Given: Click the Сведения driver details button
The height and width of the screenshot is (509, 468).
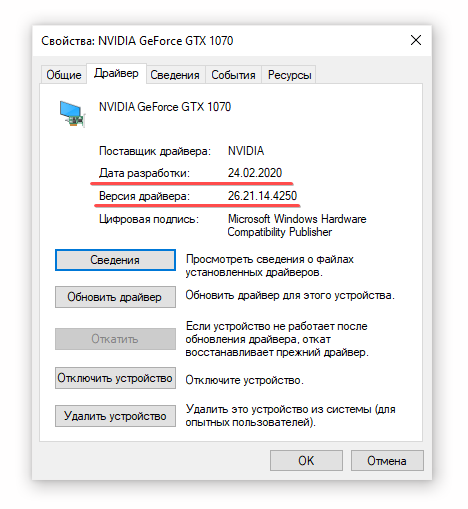Looking at the screenshot, I should tap(115, 260).
